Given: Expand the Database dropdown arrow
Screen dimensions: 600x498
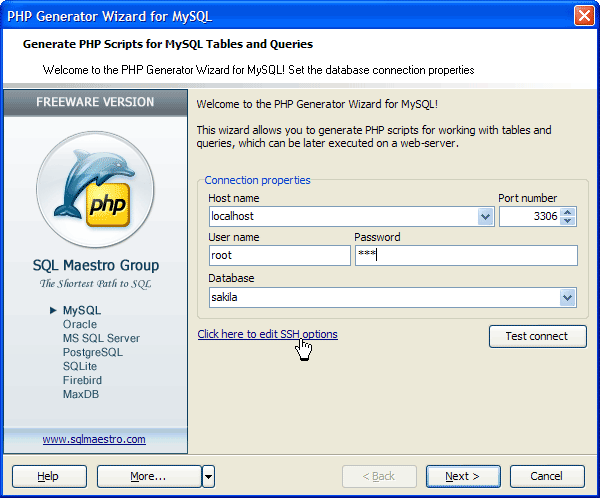Looking at the screenshot, I should (x=567, y=297).
